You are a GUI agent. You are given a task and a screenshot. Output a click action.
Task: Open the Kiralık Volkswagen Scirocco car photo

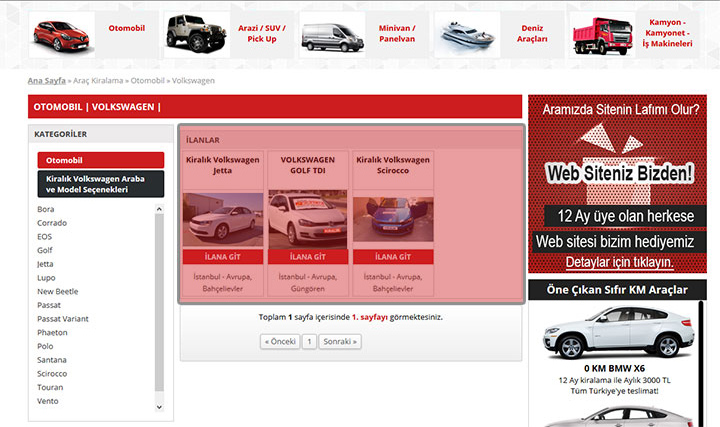[x=393, y=220]
